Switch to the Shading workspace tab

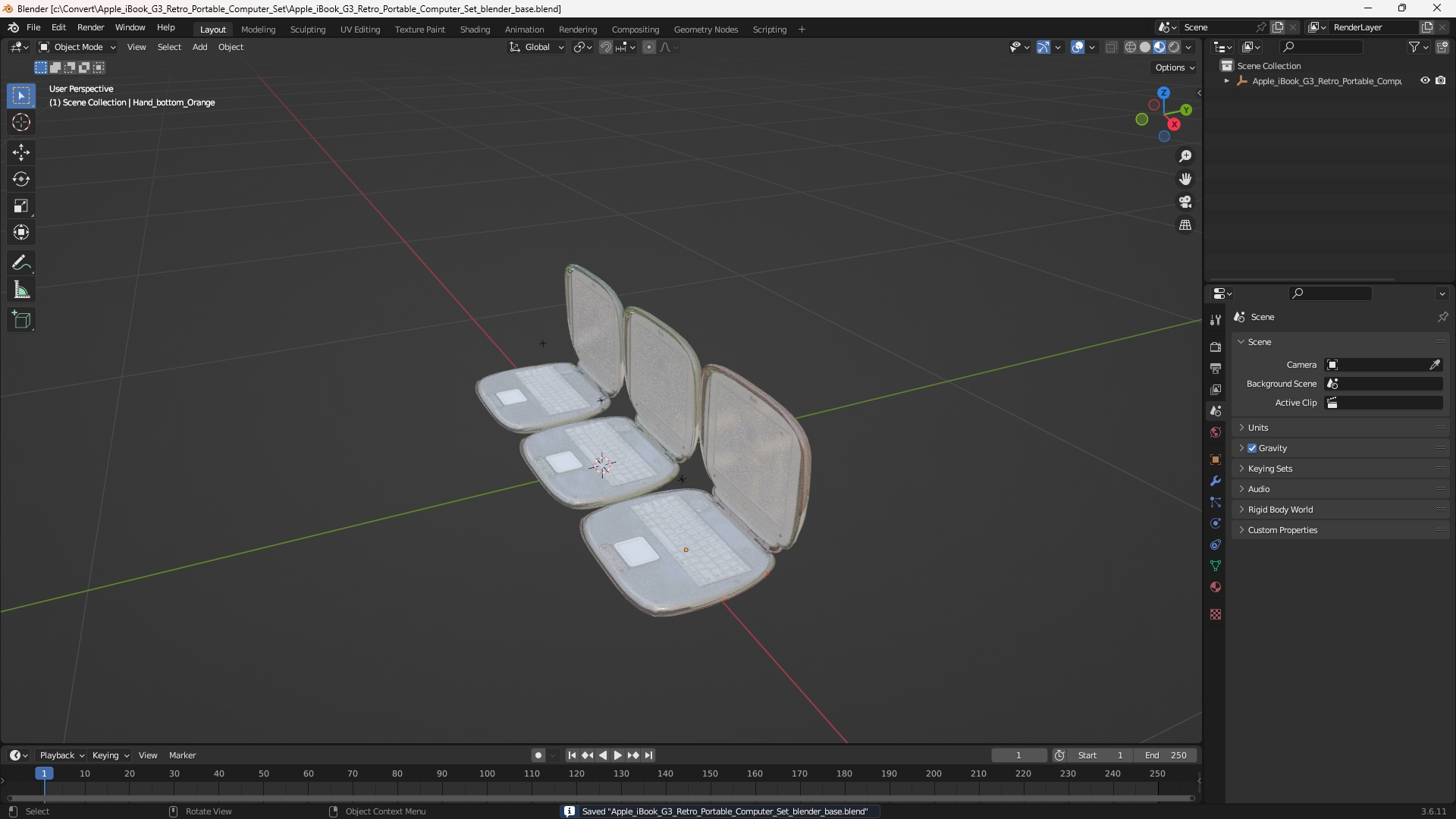(x=475, y=30)
